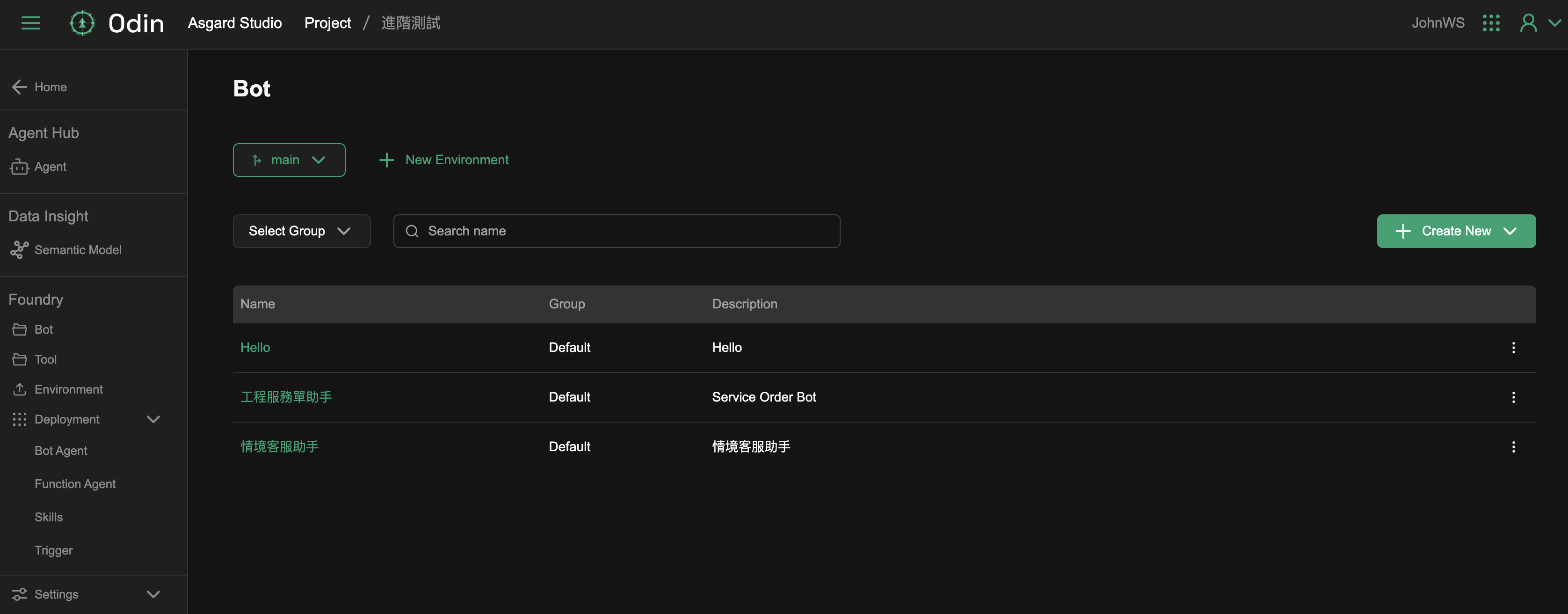Open the Function Agent menu item
Screen dimensions: 1568x614
point(75,483)
